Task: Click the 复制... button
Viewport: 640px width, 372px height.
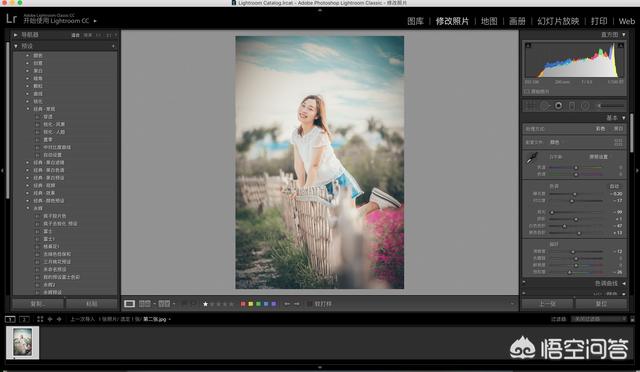Action: coord(38,304)
